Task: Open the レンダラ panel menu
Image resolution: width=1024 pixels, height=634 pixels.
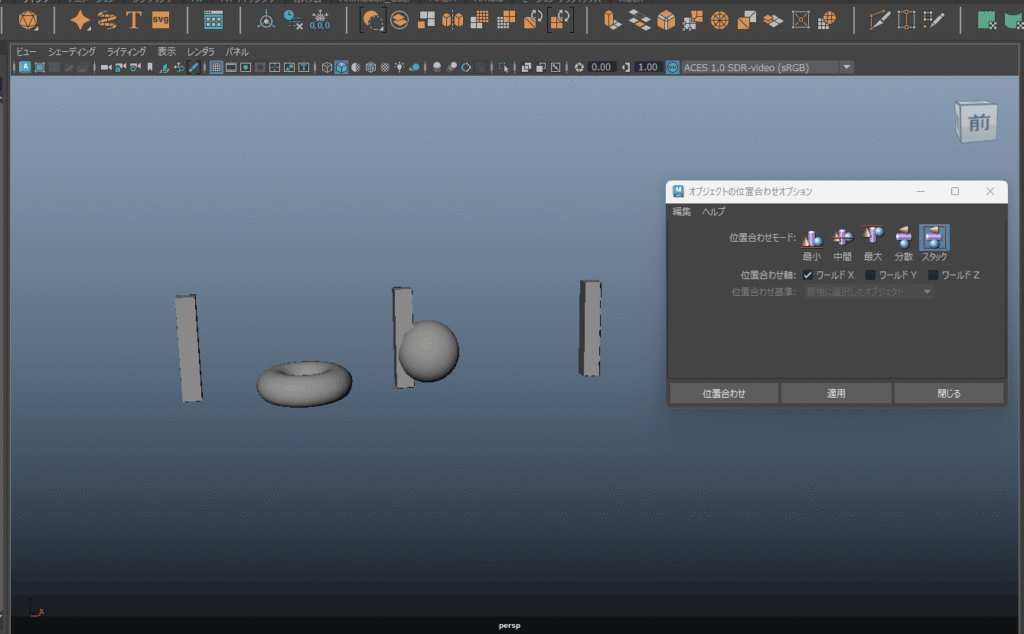Action: click(201, 52)
